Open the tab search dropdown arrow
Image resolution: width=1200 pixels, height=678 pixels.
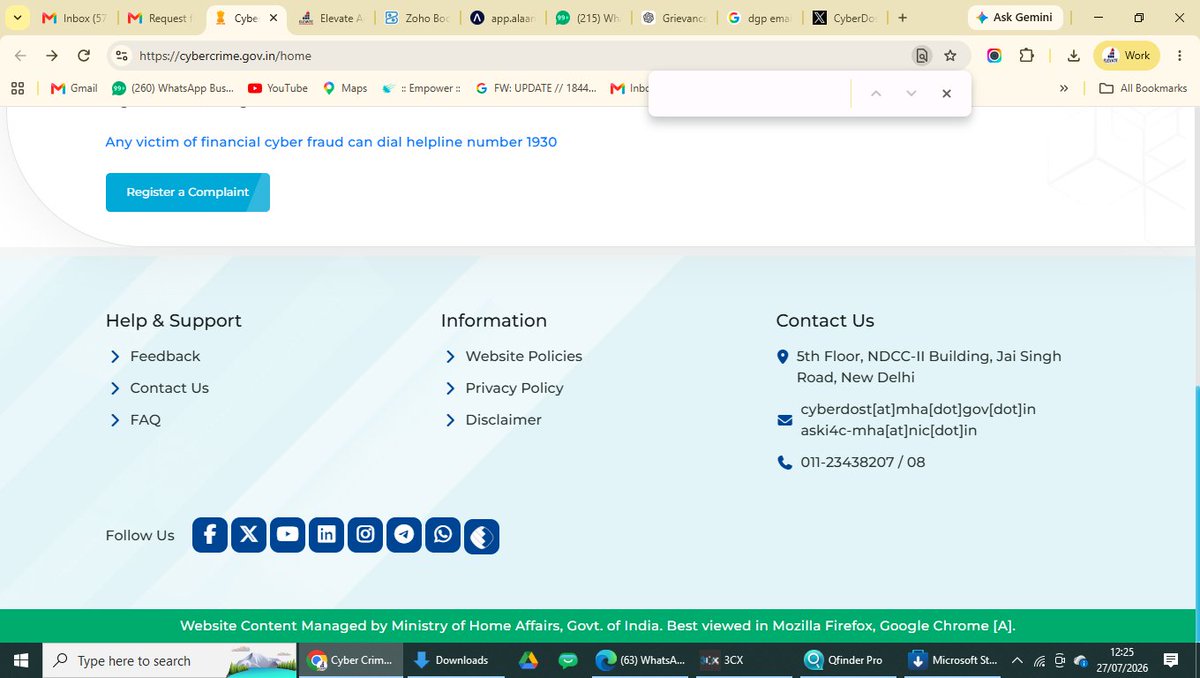pos(17,18)
